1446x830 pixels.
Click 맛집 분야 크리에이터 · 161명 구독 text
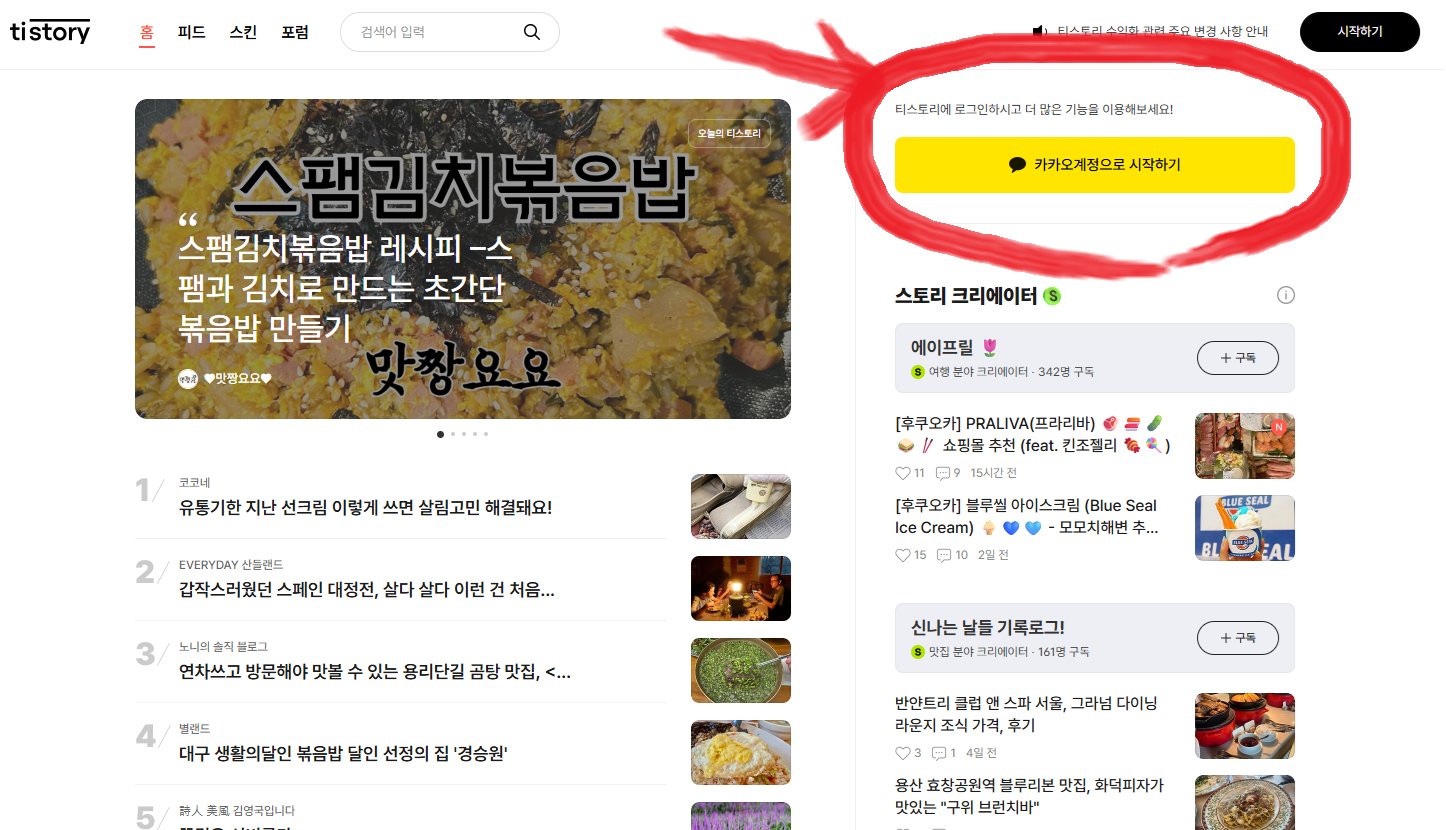(1008, 652)
